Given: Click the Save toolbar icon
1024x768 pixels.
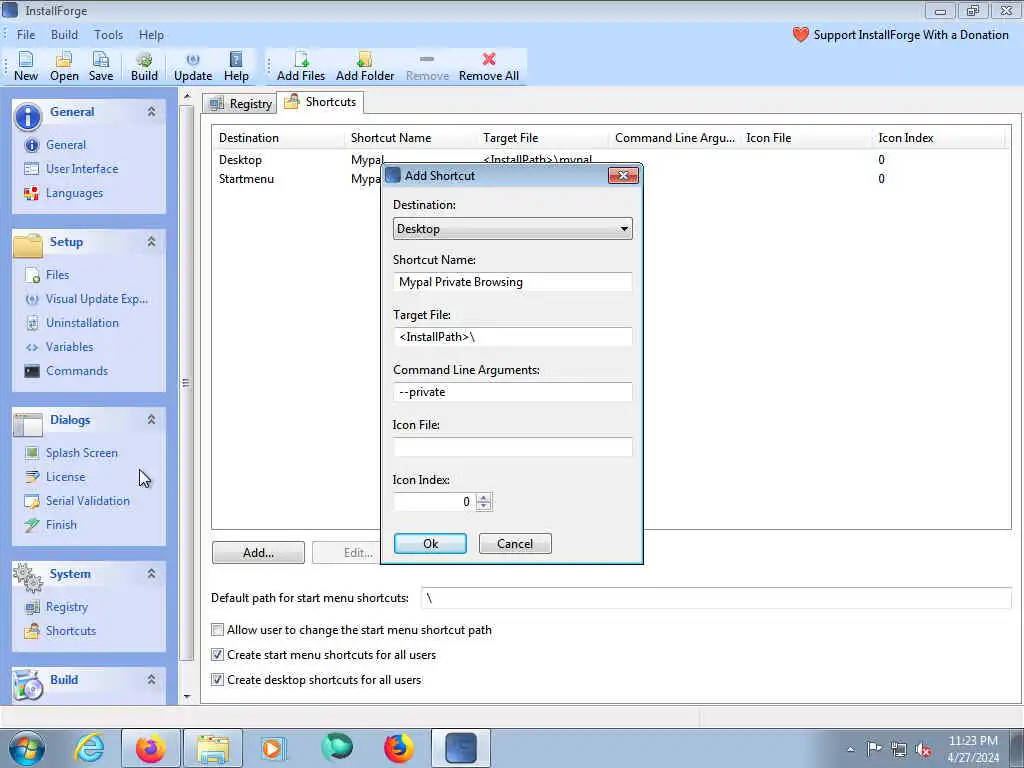Looking at the screenshot, I should (101, 67).
